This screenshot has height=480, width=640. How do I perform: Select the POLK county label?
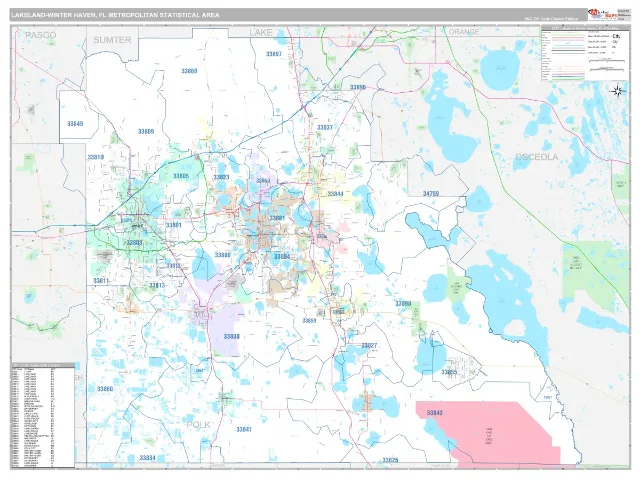coord(198,425)
